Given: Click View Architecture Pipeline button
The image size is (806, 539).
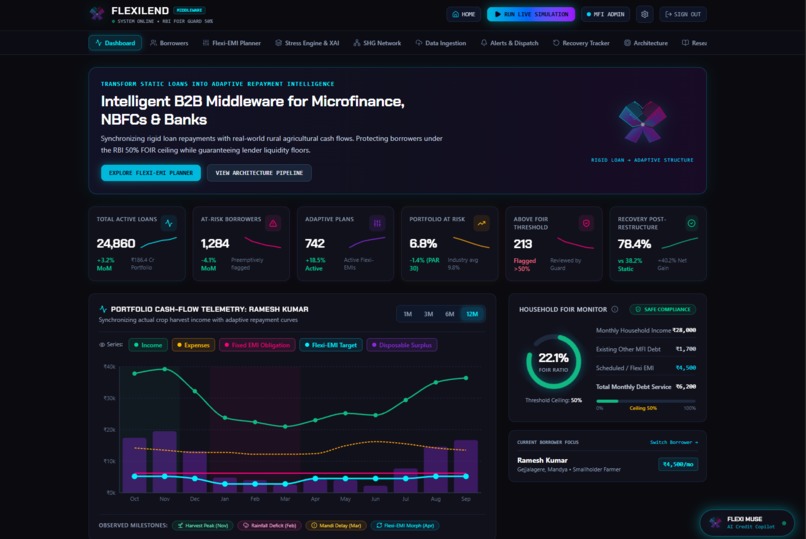Looking at the screenshot, I should (259, 173).
